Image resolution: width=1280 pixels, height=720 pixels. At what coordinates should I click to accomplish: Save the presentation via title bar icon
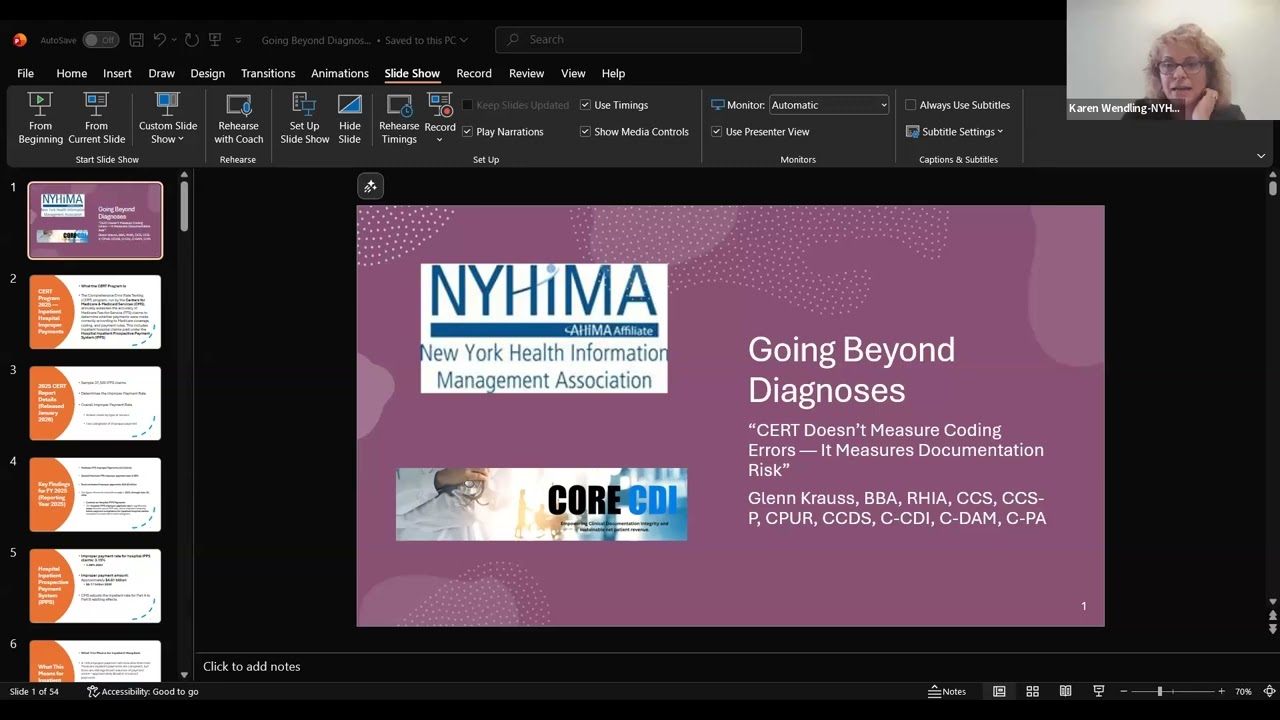click(137, 40)
